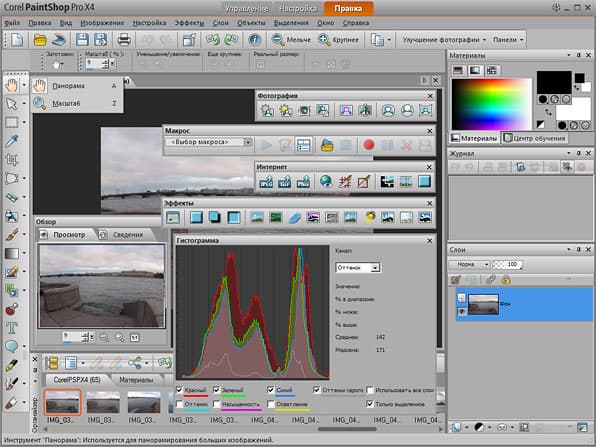Select the Pan hand tool
Image resolution: width=596 pixels, height=447 pixels.
(x=11, y=85)
